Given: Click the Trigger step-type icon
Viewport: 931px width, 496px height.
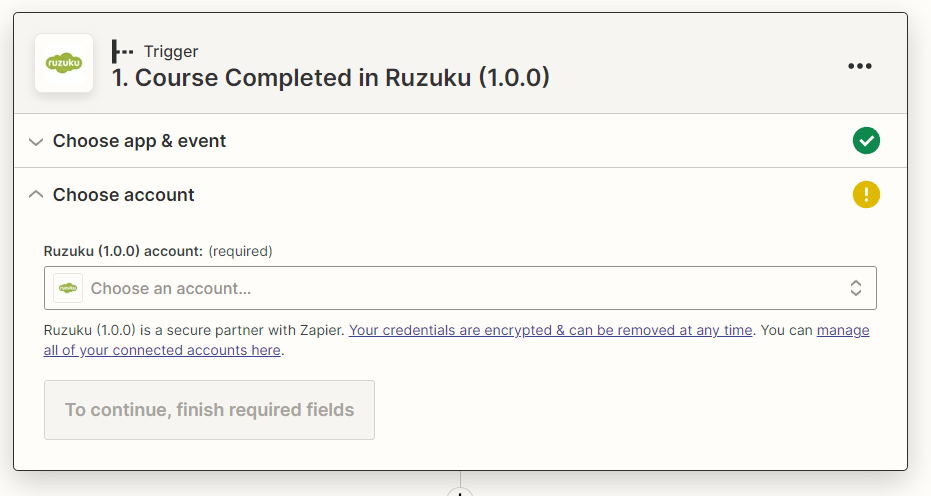Looking at the screenshot, I should tap(123, 51).
